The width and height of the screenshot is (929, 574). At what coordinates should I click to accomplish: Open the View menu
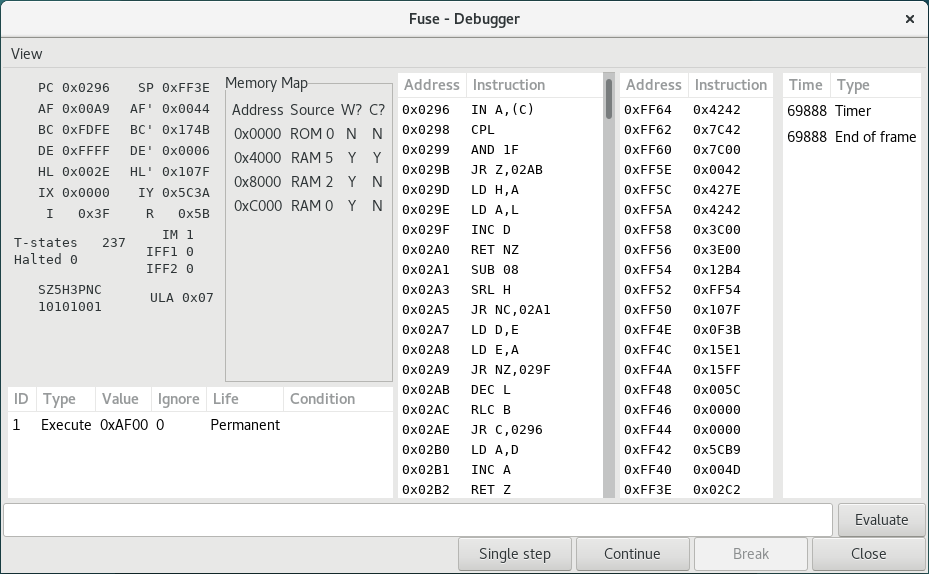tap(27, 53)
